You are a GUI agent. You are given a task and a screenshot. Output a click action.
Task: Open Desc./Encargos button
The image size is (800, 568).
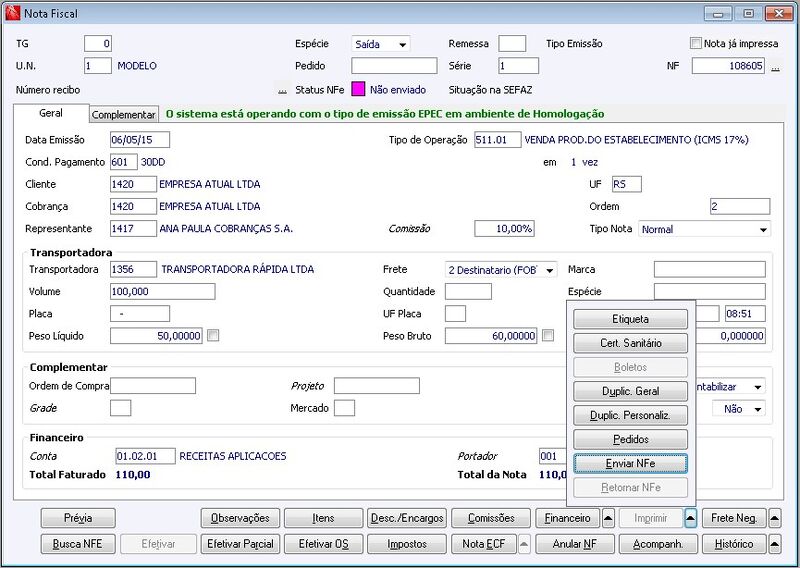coord(407,518)
